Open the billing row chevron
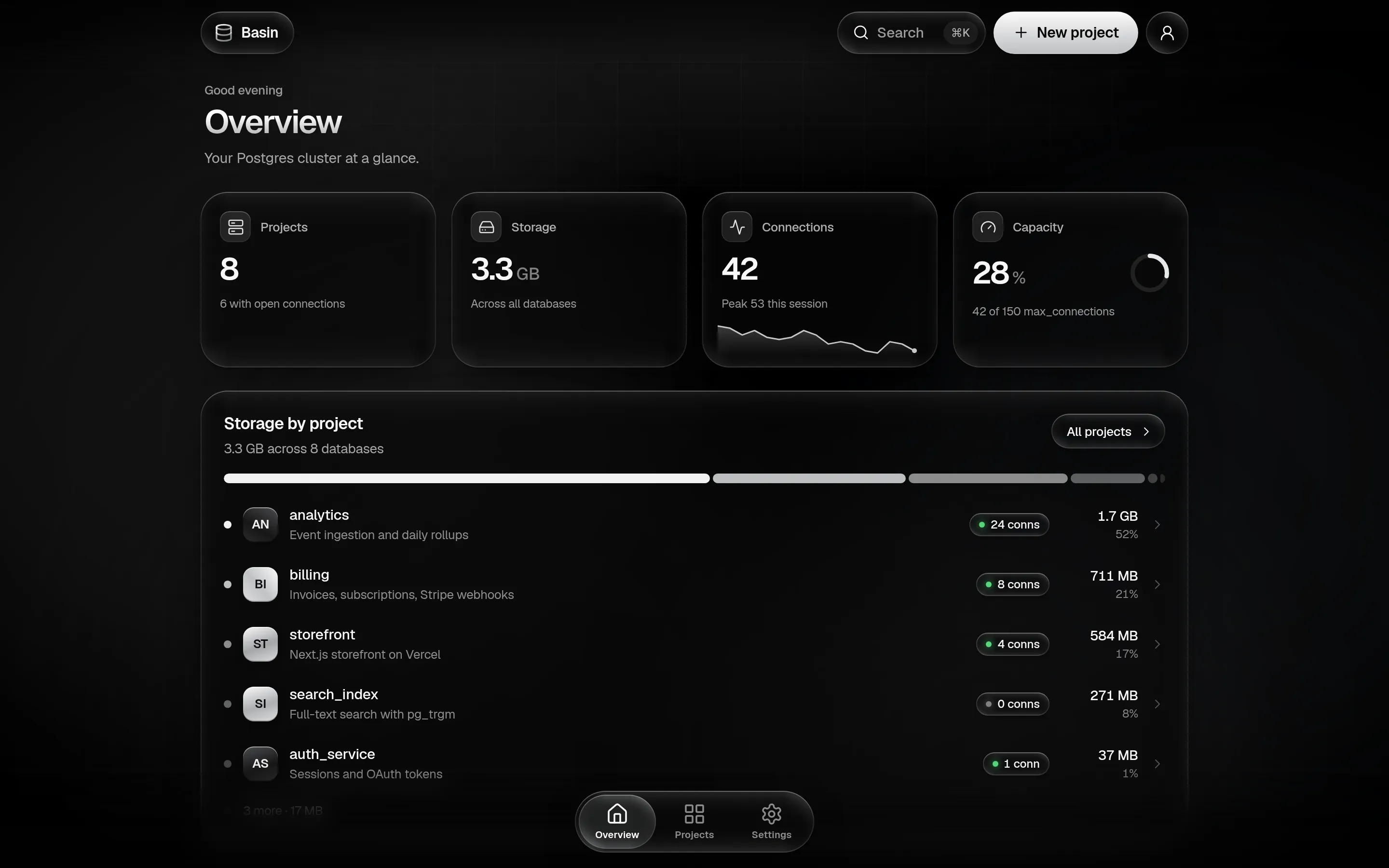The width and height of the screenshot is (1389, 868). point(1157,584)
